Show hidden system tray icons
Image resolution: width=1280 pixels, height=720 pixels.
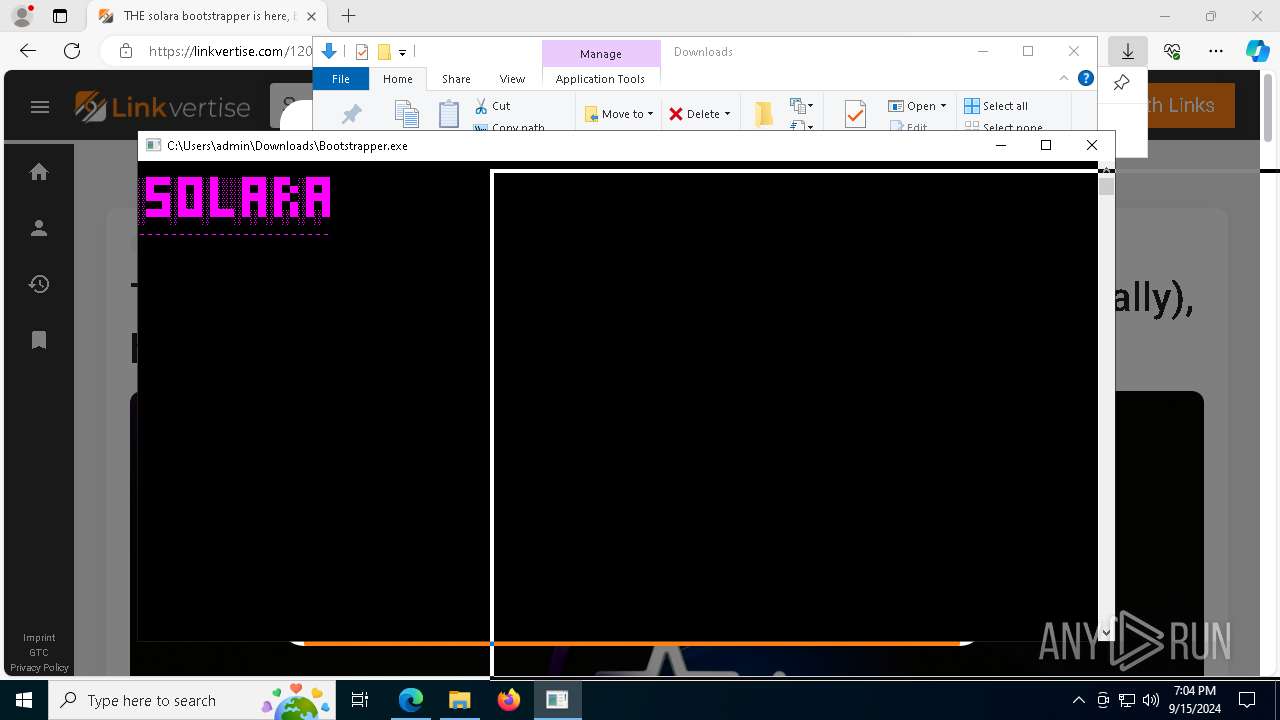pyautogui.click(x=1078, y=700)
